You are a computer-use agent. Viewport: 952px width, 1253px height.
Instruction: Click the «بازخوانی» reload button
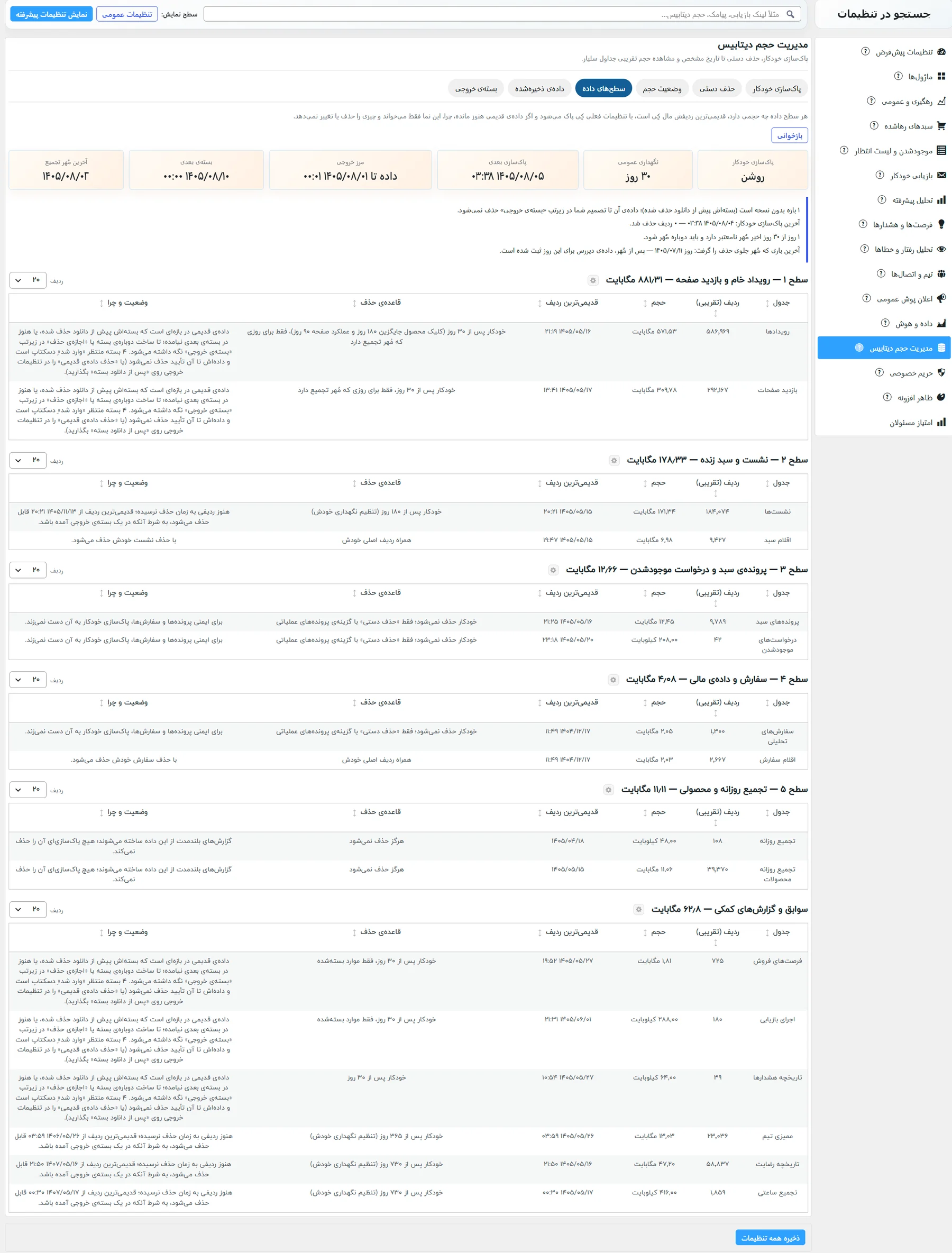(789, 135)
